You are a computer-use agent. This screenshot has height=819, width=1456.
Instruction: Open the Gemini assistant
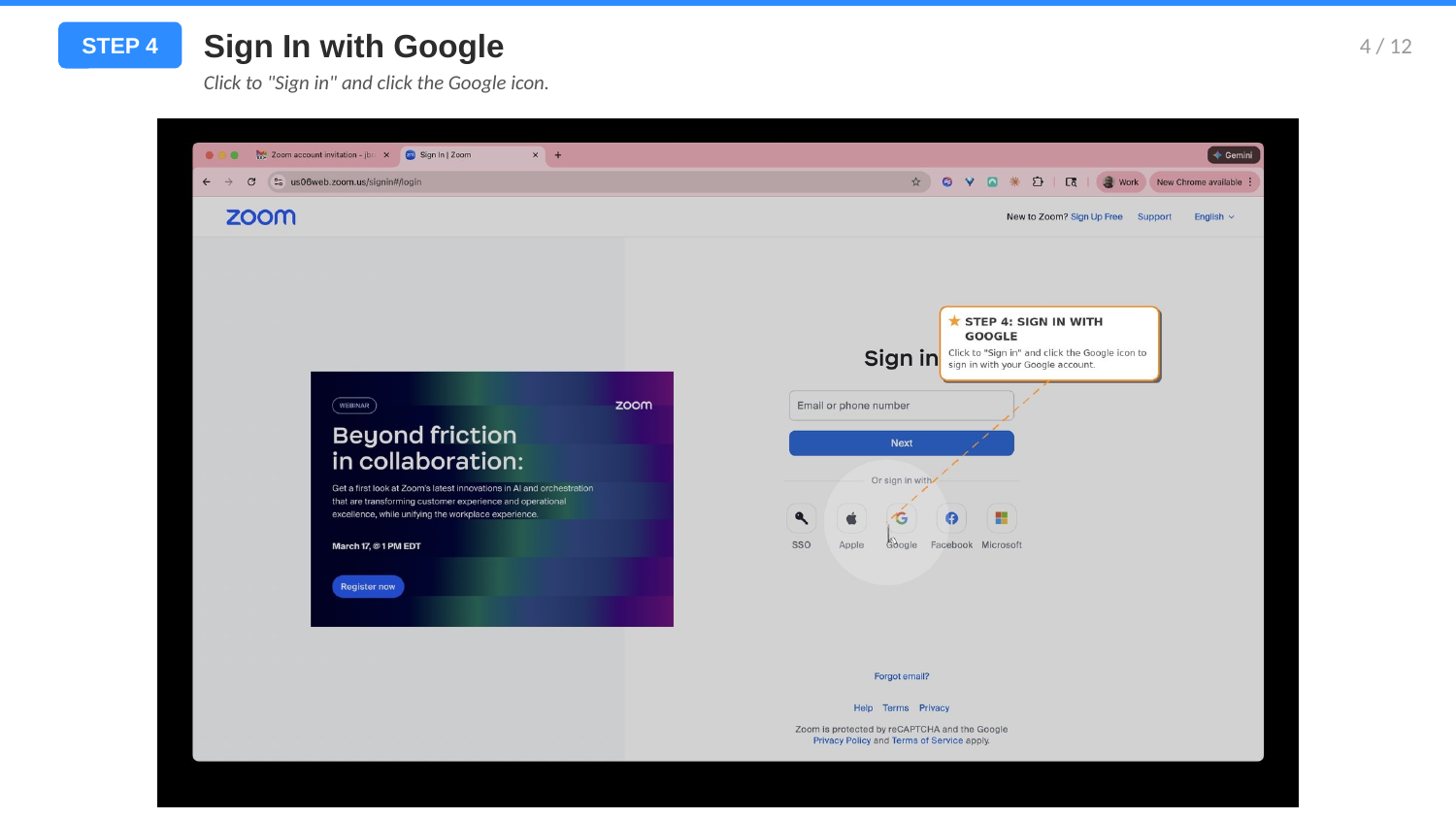click(x=1233, y=154)
